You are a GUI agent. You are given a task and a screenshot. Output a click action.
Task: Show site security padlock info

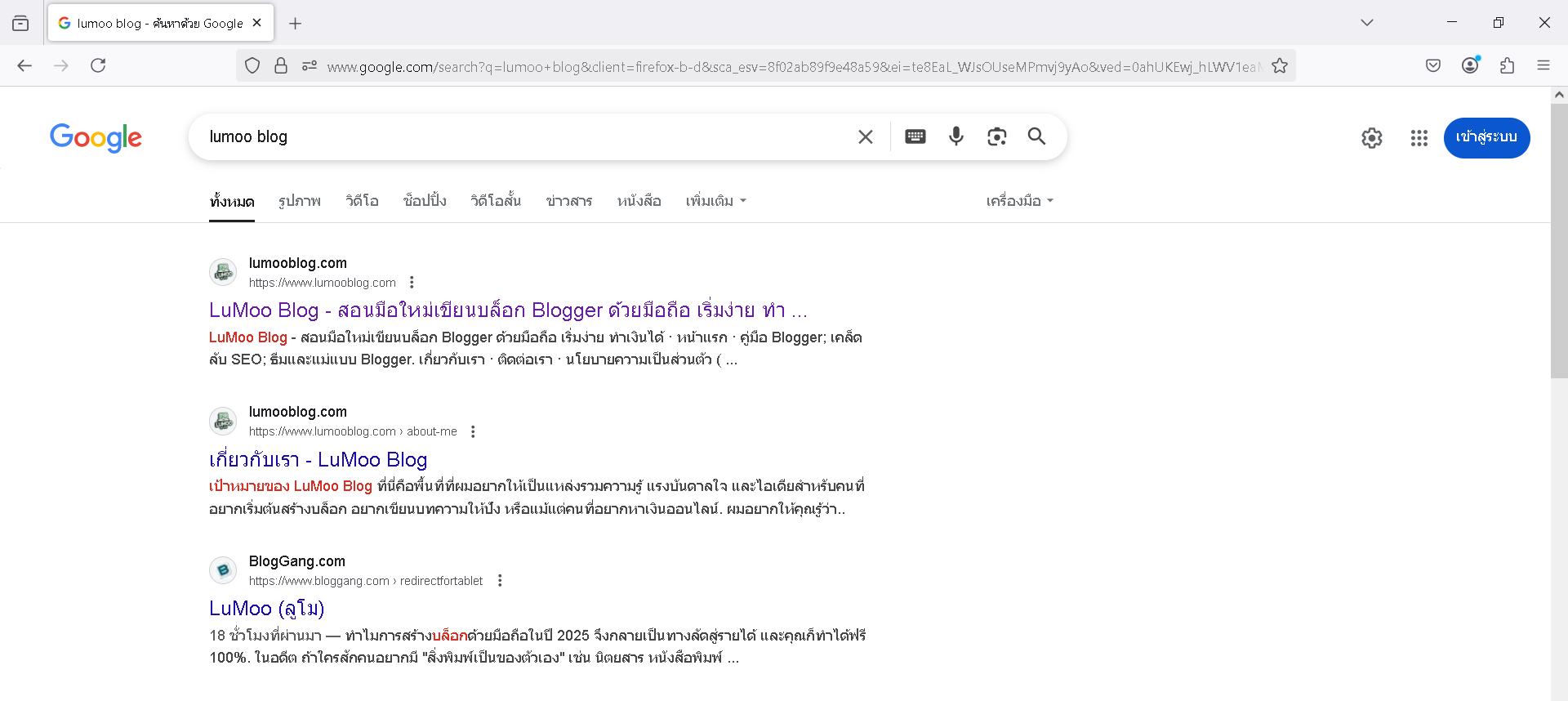[281, 66]
